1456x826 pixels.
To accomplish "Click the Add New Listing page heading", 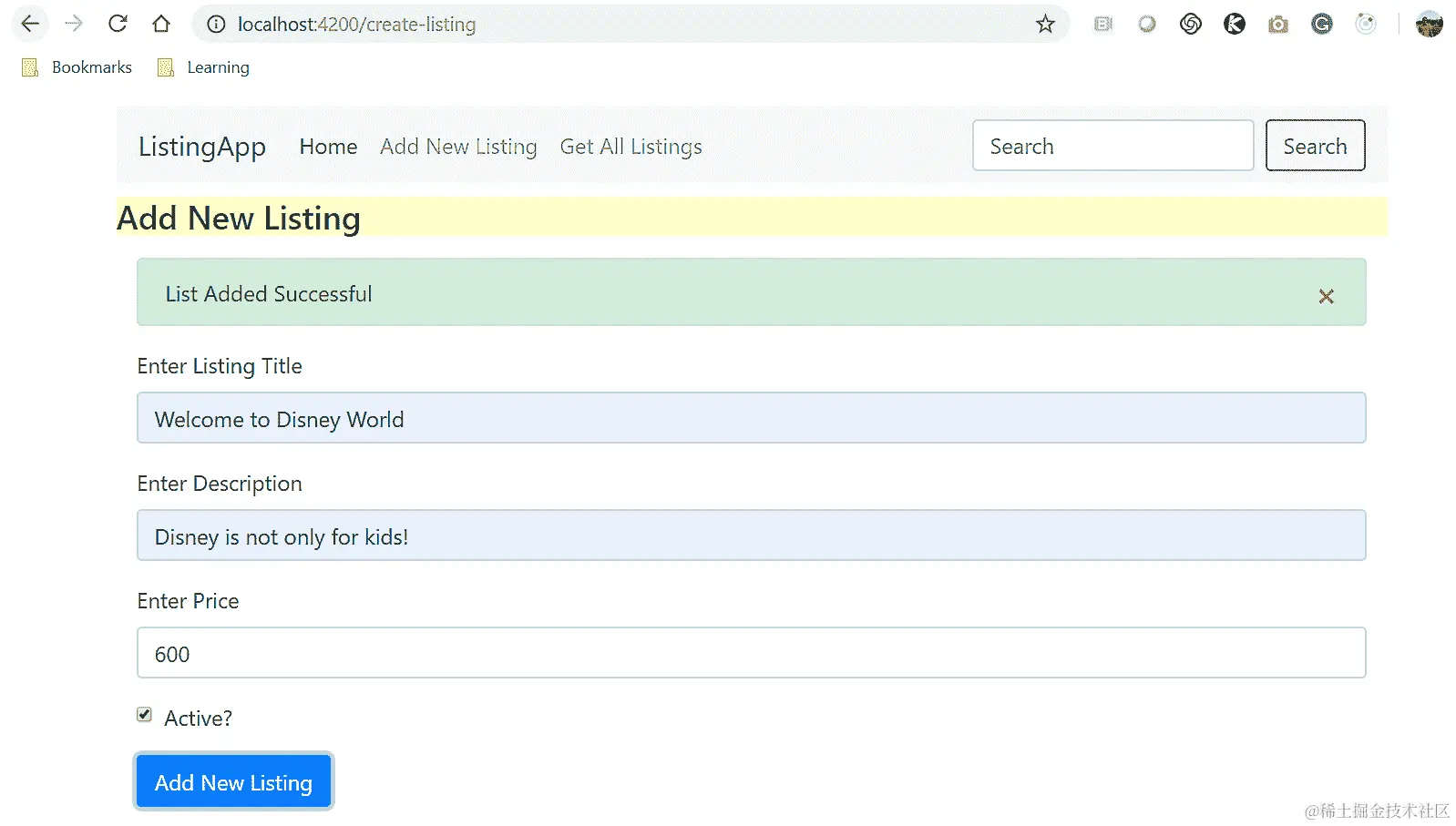I will (x=239, y=219).
